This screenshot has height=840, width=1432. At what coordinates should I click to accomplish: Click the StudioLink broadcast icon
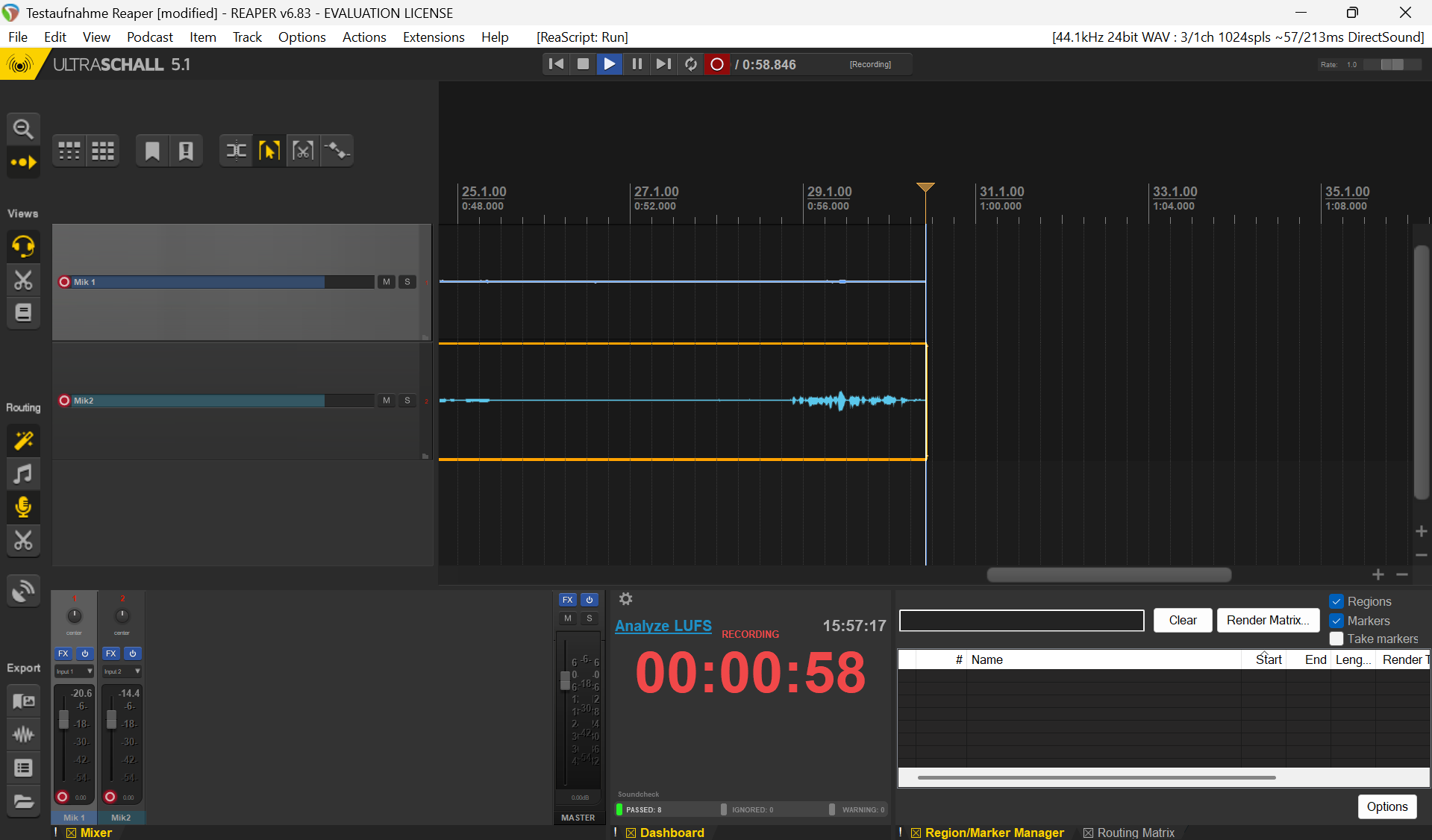click(x=23, y=591)
